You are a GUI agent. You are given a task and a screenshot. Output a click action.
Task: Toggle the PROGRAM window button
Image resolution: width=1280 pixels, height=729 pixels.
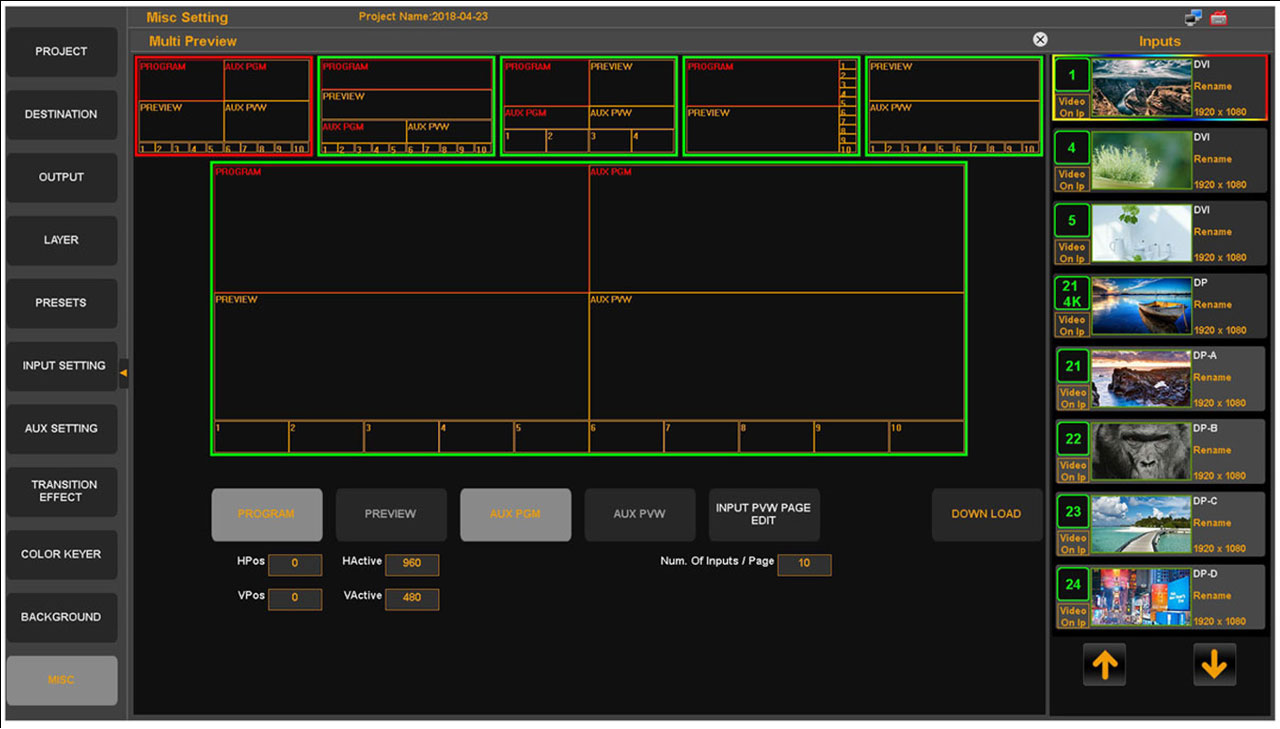[266, 514]
